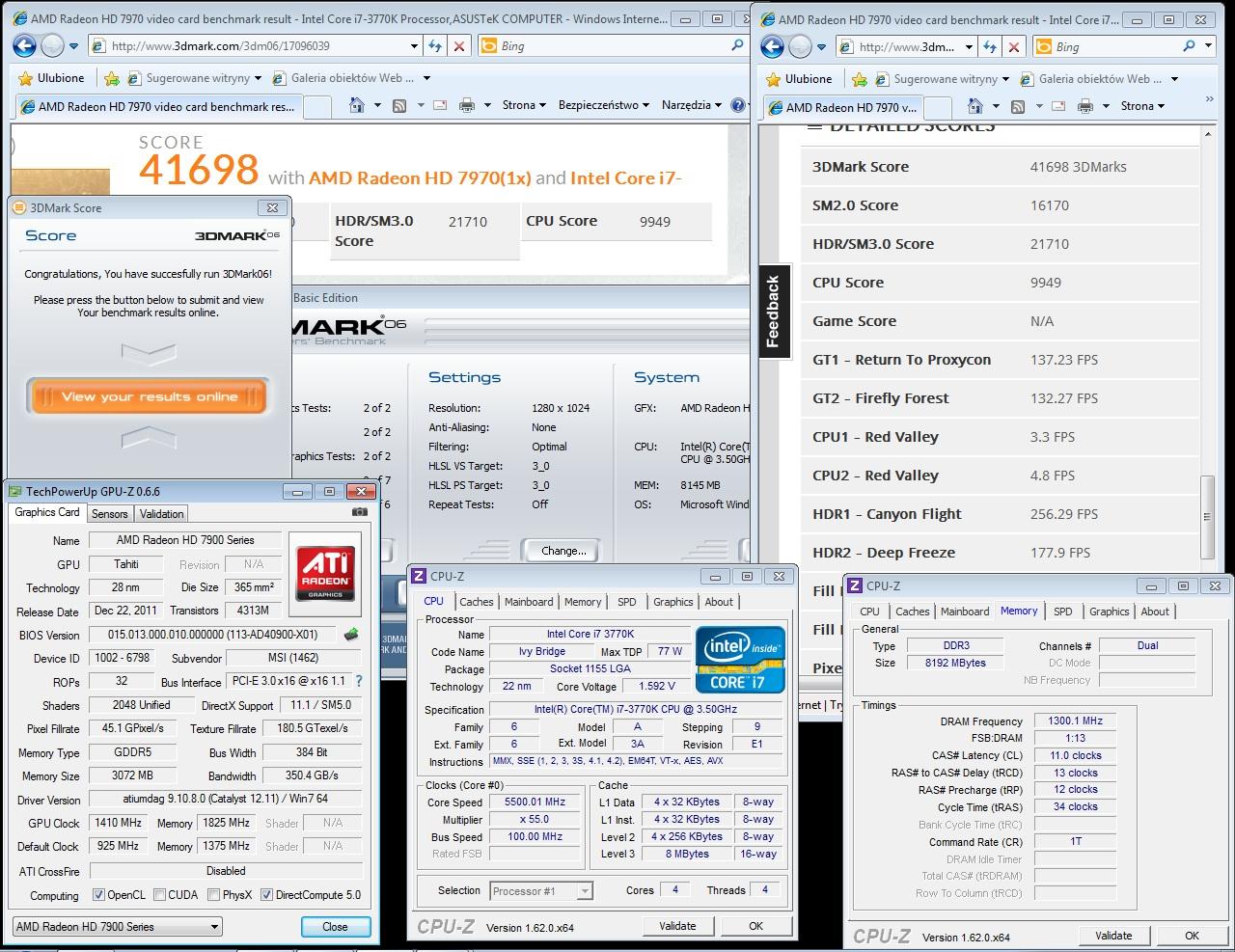This screenshot has height=952, width=1235.
Task: Switch to the Caches tab in the CPU-Z processor window
Action: tap(477, 602)
